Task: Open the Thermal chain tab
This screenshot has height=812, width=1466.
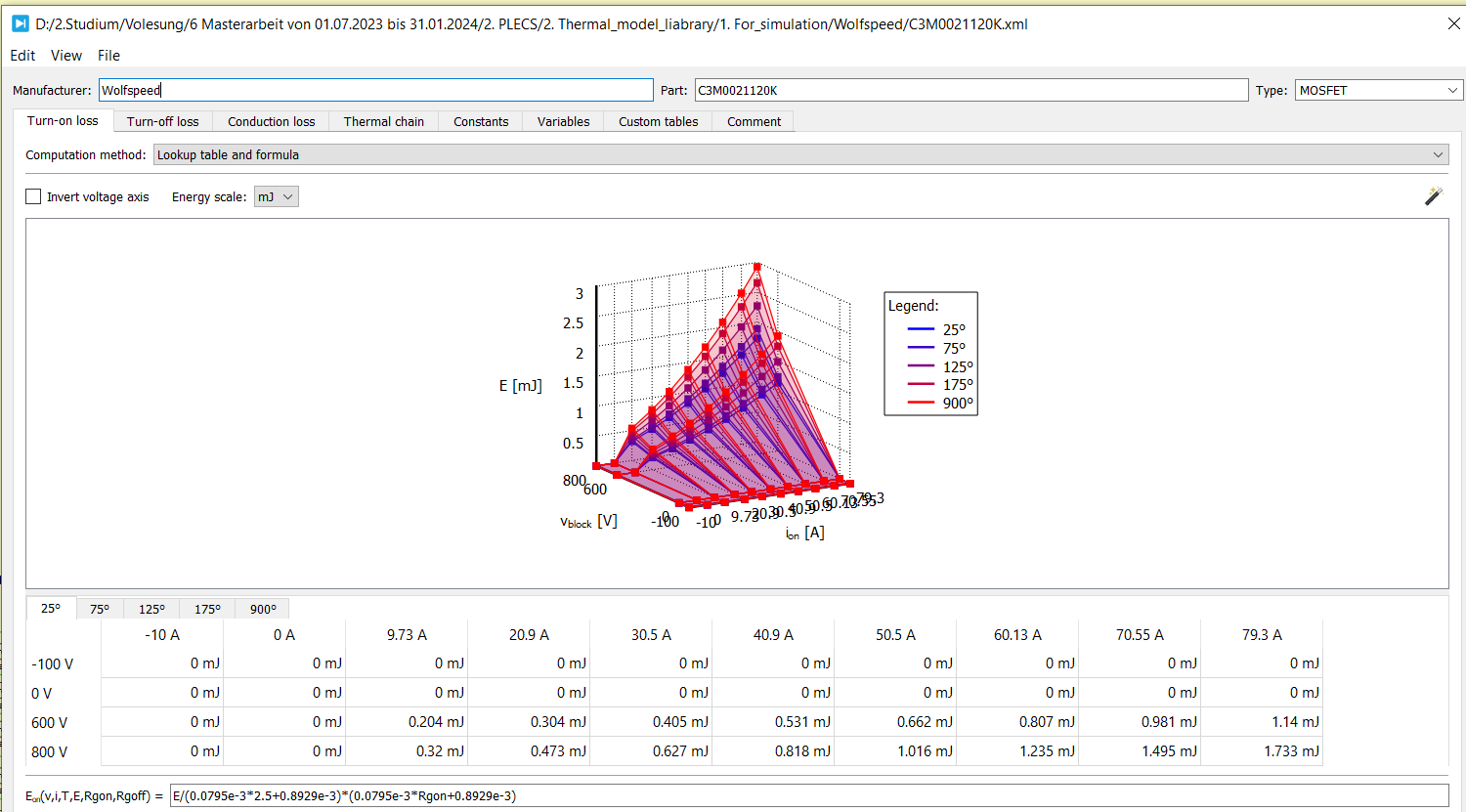Action: pos(384,122)
